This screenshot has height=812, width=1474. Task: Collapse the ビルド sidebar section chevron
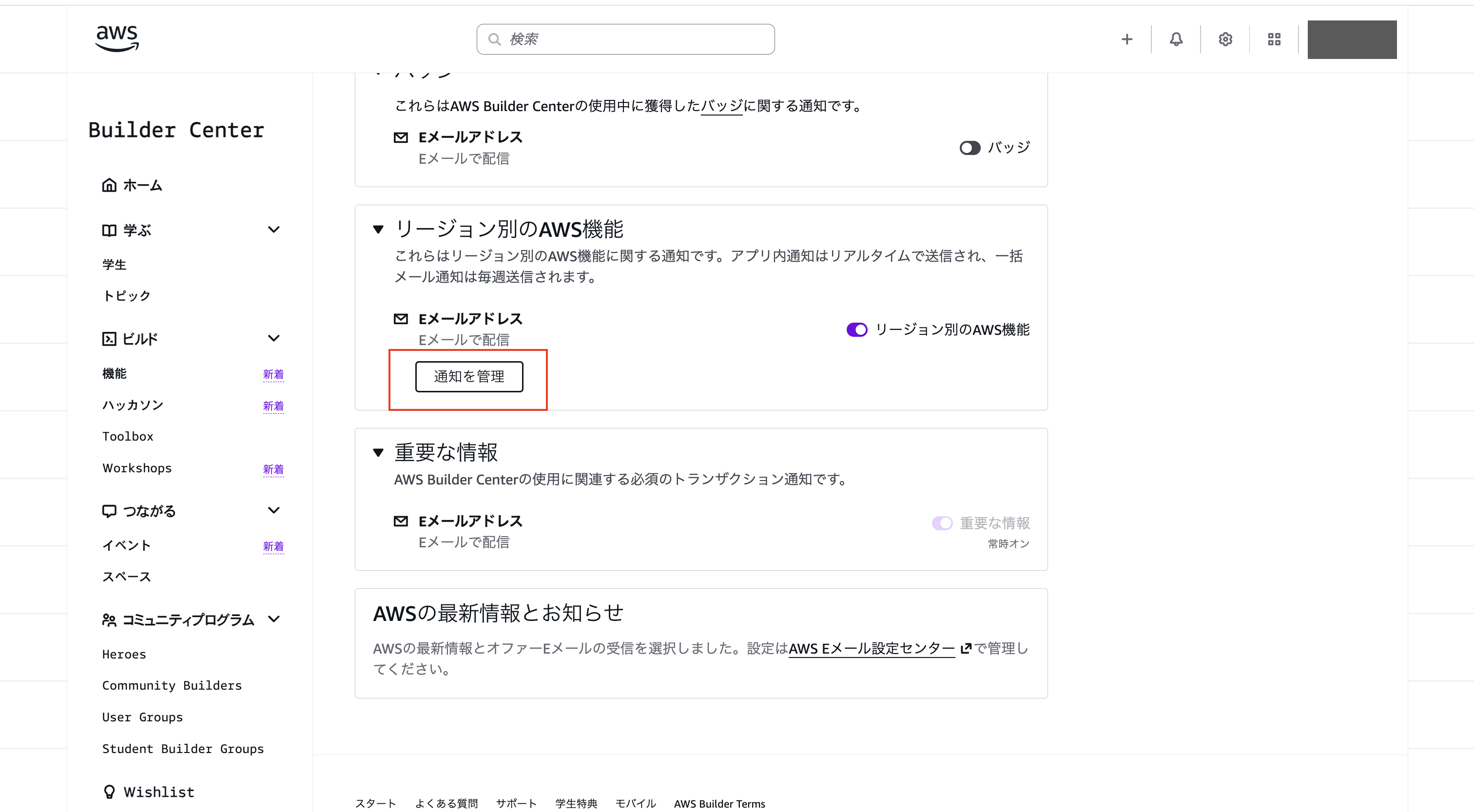tap(273, 338)
